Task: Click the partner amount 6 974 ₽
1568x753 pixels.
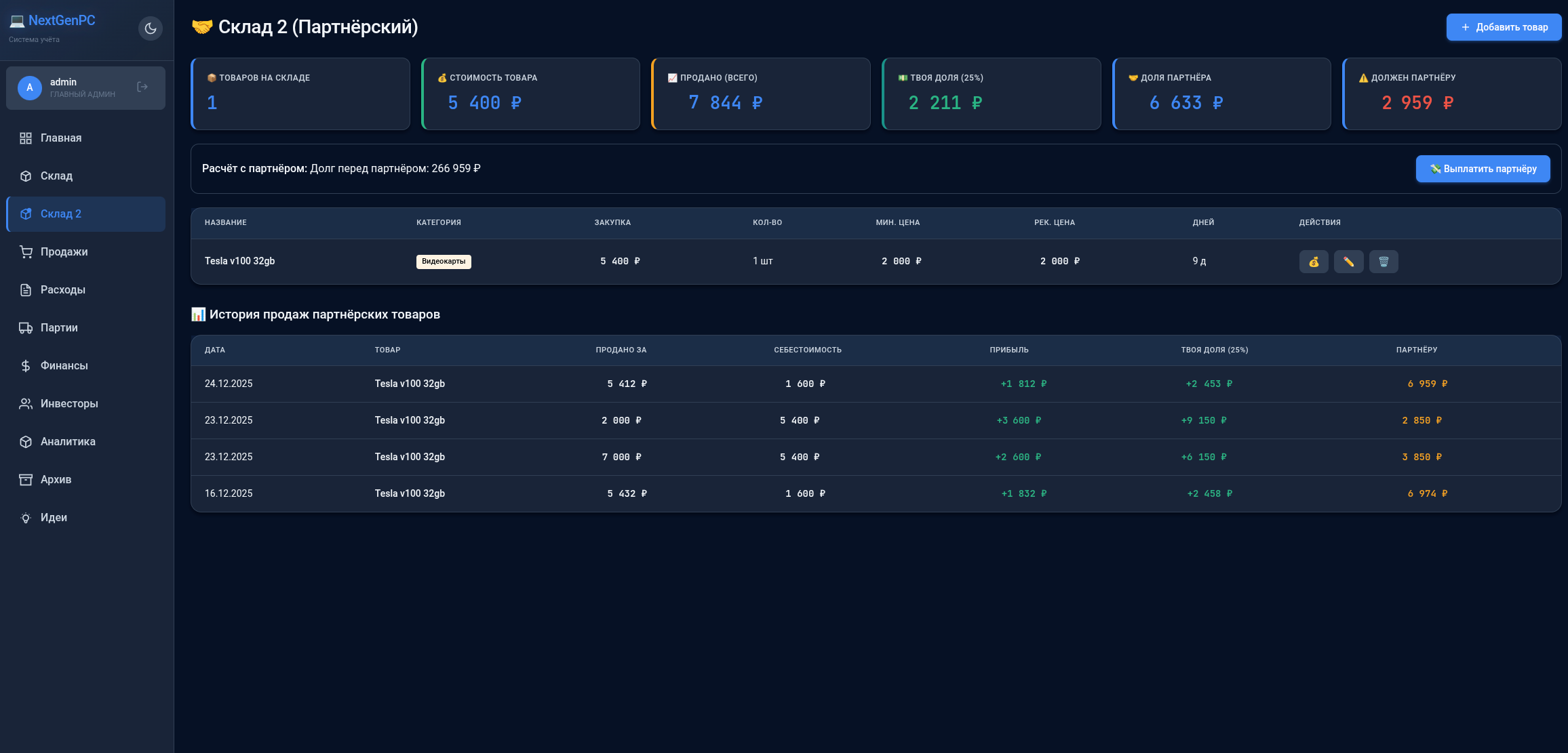Action: pyautogui.click(x=1428, y=493)
